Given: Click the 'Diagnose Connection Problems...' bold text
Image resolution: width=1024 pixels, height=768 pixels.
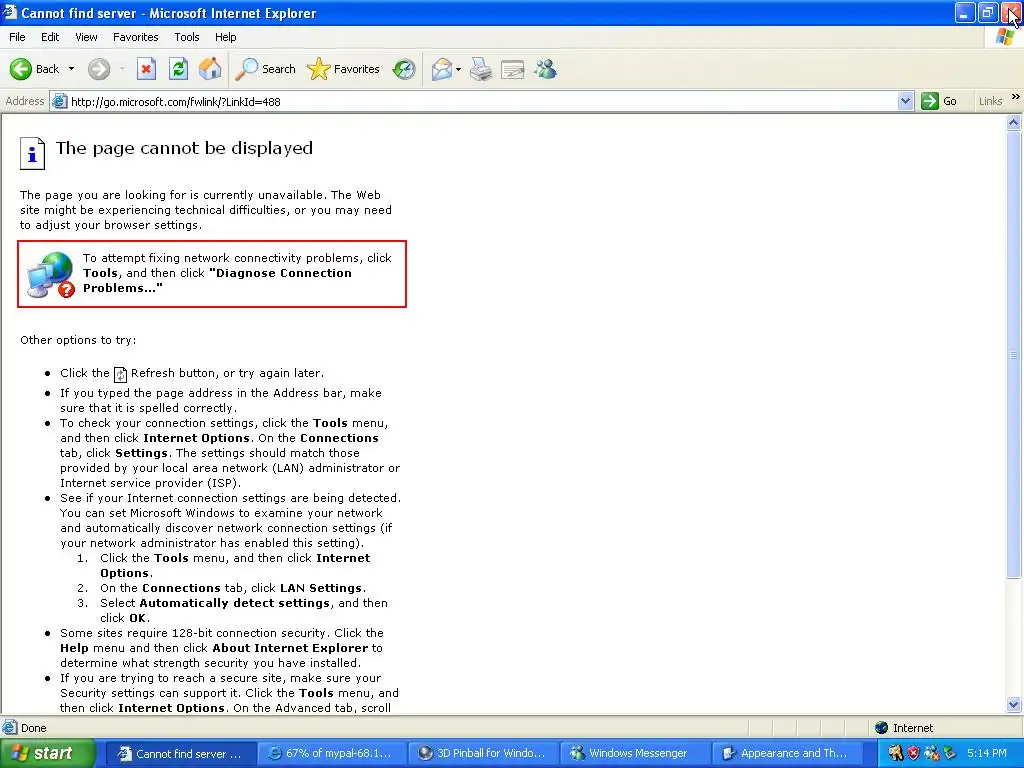Looking at the screenshot, I should pyautogui.click(x=217, y=281).
